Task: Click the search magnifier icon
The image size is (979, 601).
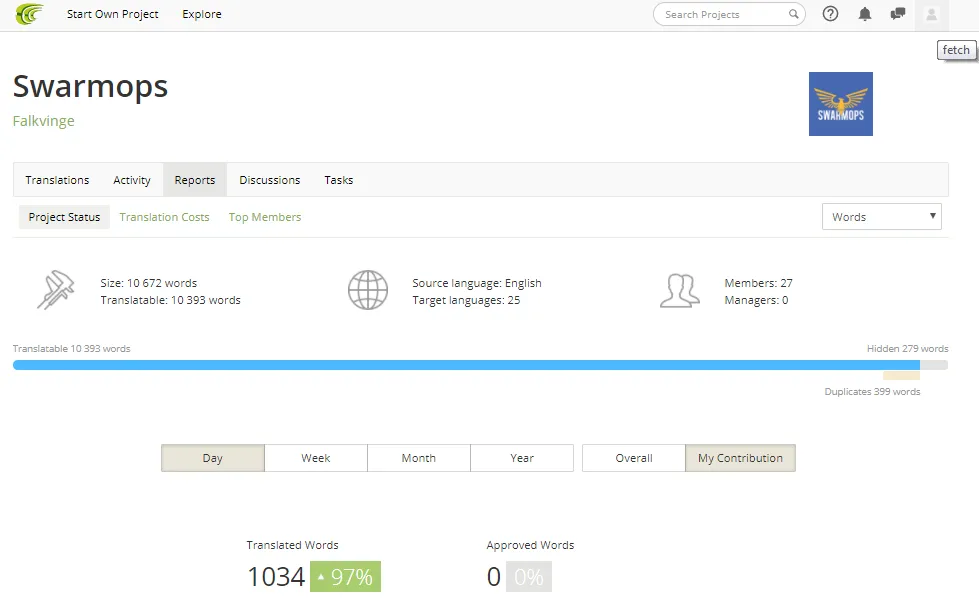Action: (x=793, y=14)
